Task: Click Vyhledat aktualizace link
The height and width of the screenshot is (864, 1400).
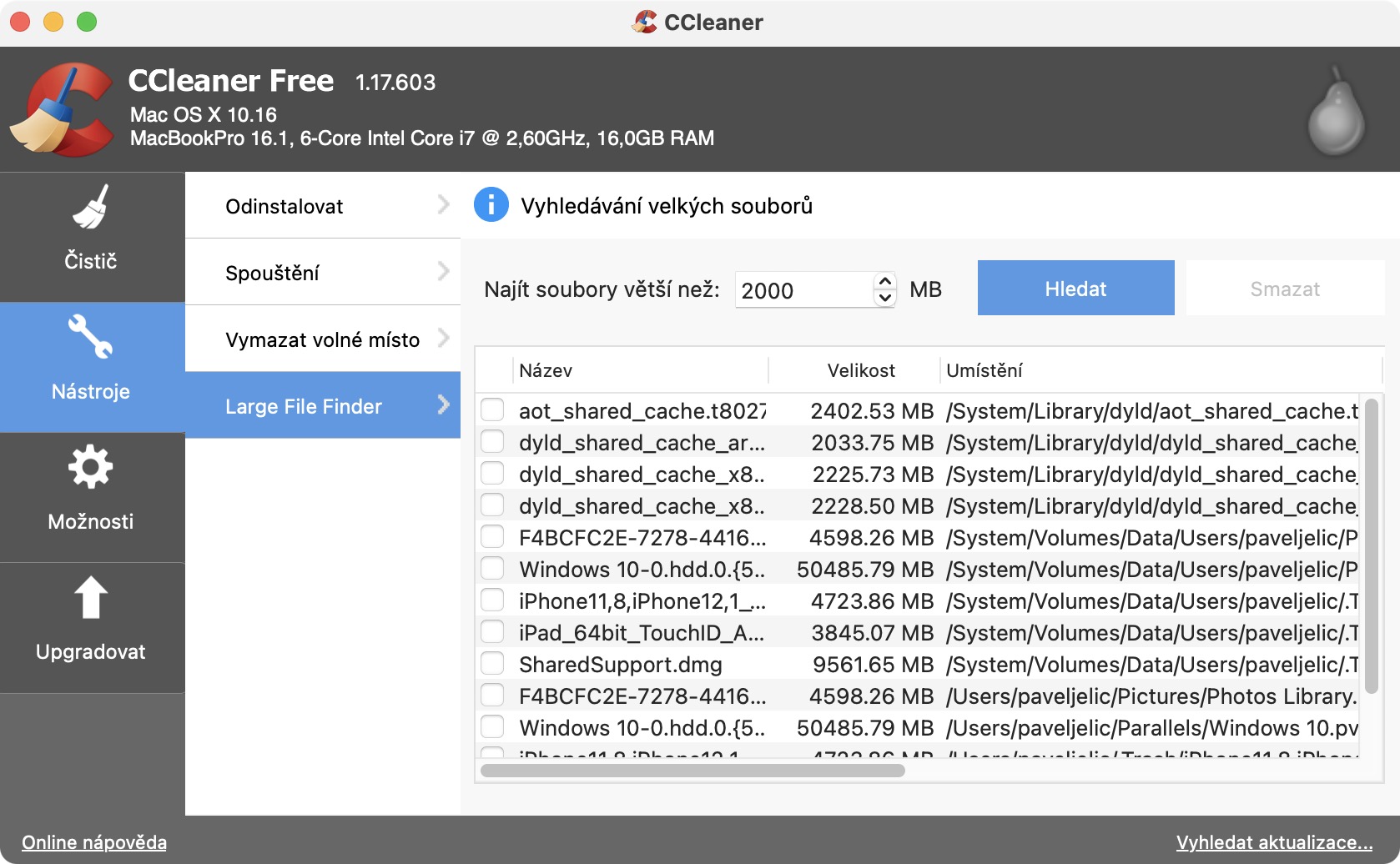Action: tap(1274, 842)
